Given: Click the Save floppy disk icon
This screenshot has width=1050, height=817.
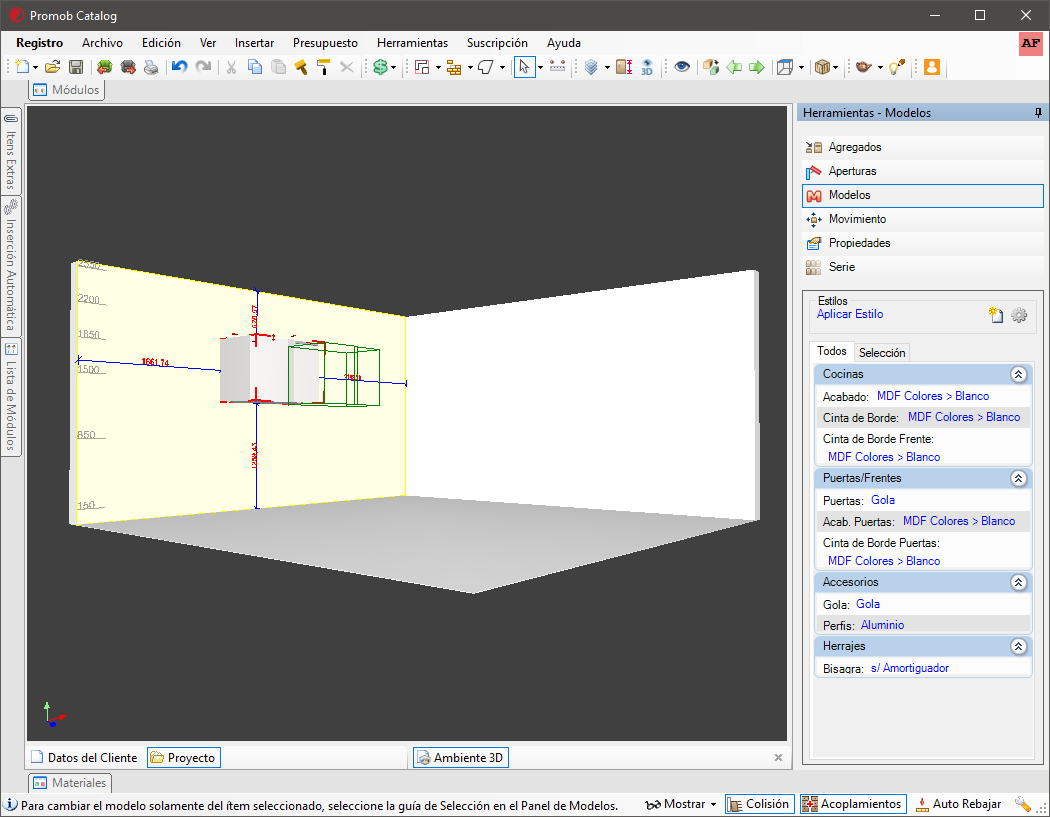Looking at the screenshot, I should [x=76, y=67].
